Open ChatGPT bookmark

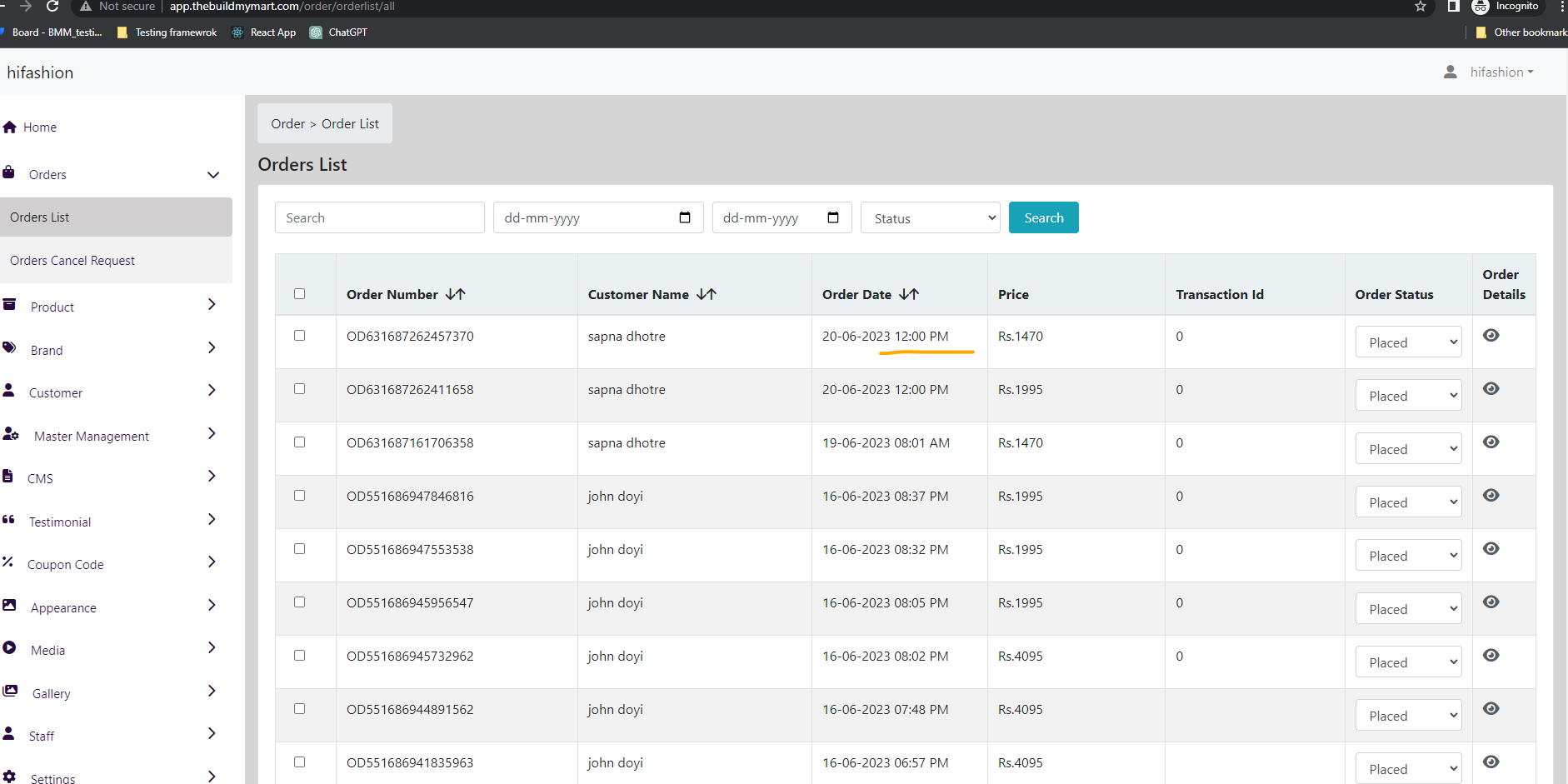point(339,32)
